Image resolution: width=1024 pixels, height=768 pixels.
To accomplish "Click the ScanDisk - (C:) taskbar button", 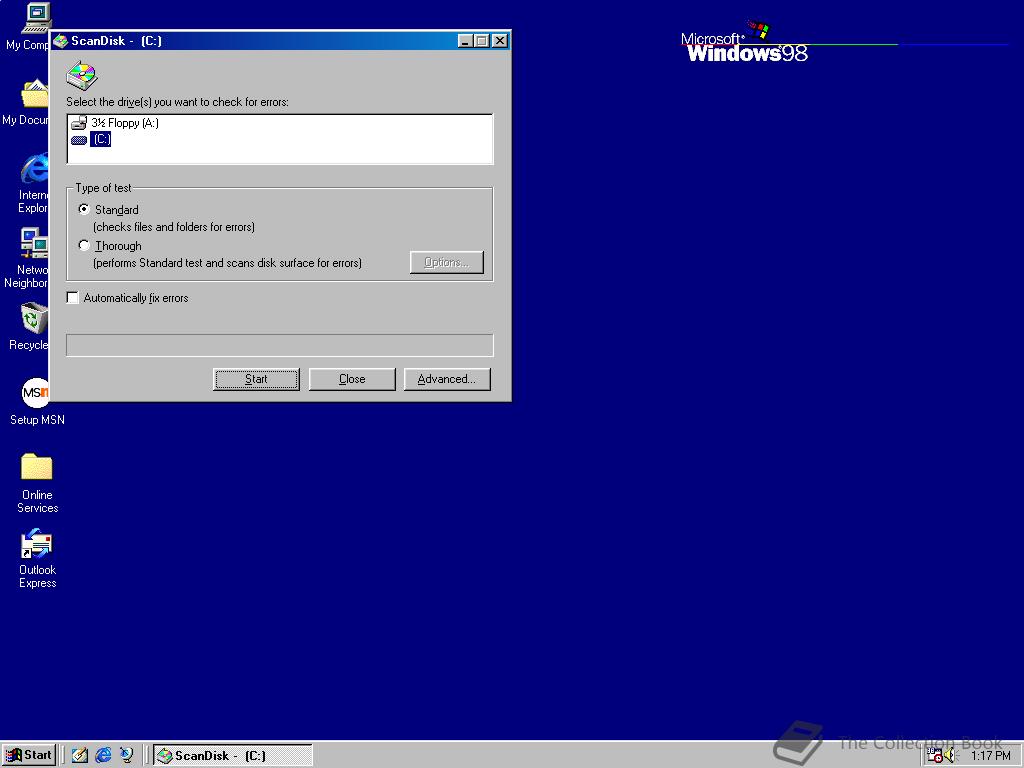I will coord(232,756).
